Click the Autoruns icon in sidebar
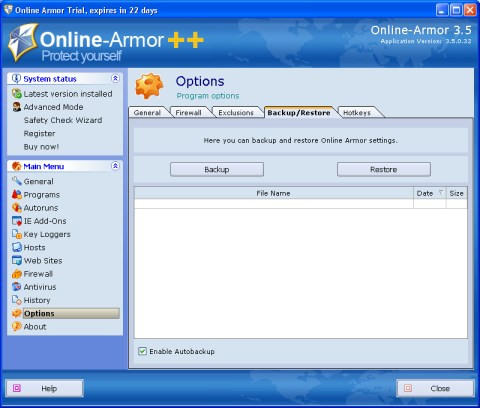 (x=17, y=208)
